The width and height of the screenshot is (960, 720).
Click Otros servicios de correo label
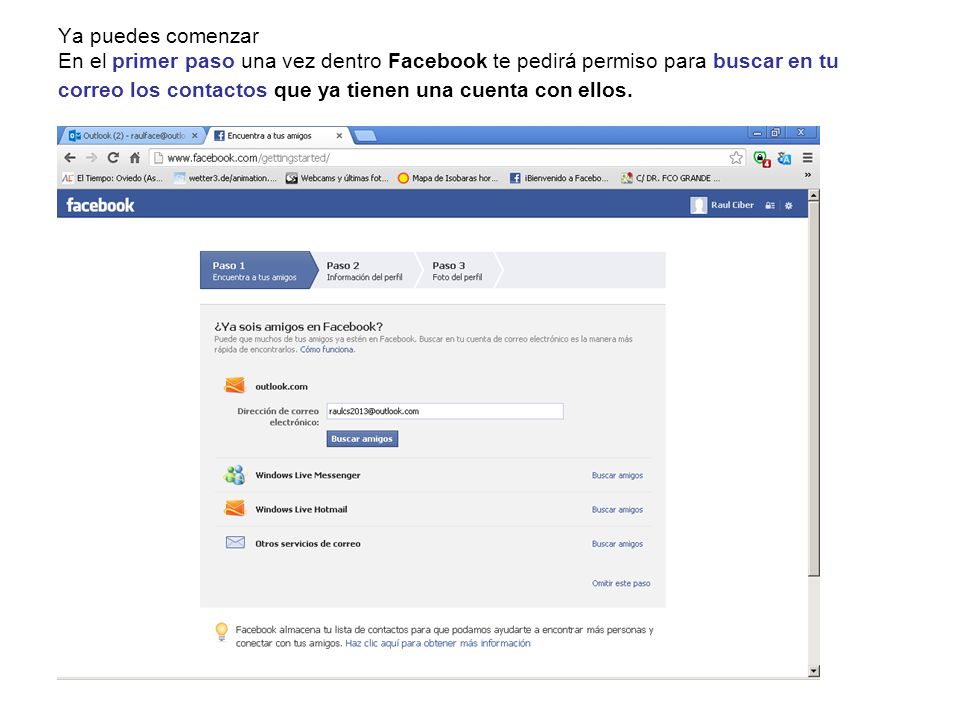point(308,544)
